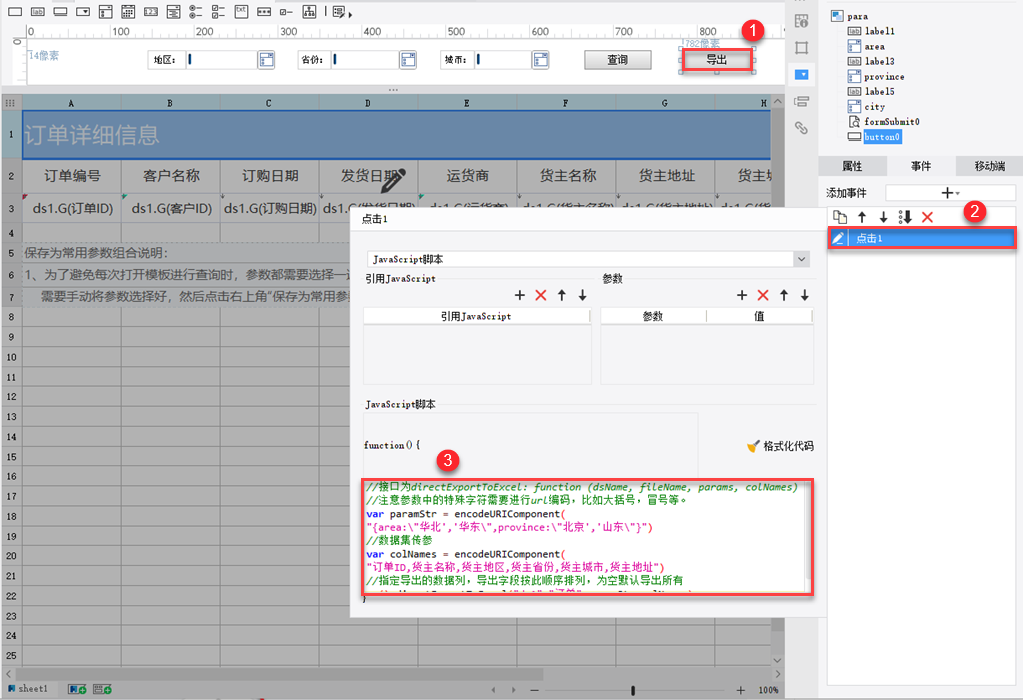Open the widget settings blue dropdown icon
Viewport: 1023px width, 700px height.
[x=802, y=74]
